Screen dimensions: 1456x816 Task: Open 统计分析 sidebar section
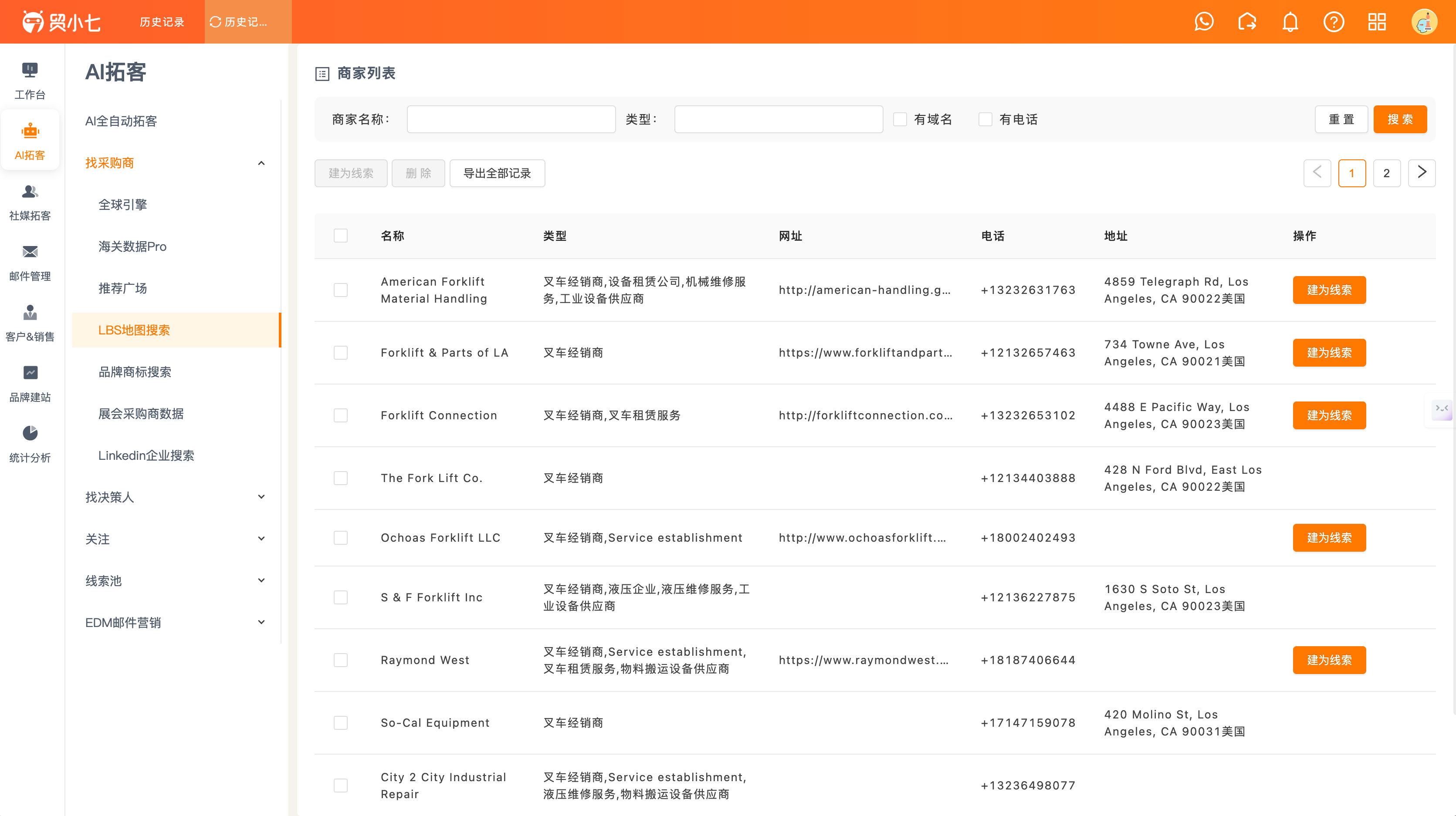(30, 444)
